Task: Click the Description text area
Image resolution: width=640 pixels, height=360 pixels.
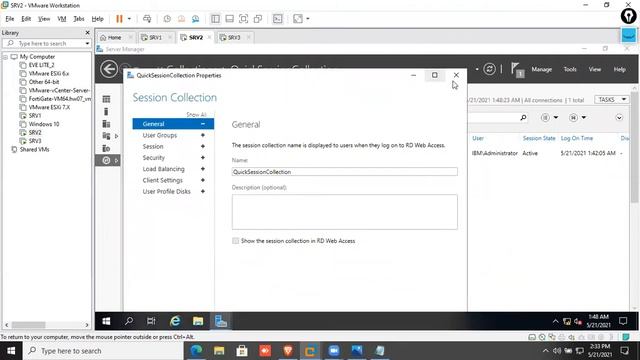Action: pos(344,212)
